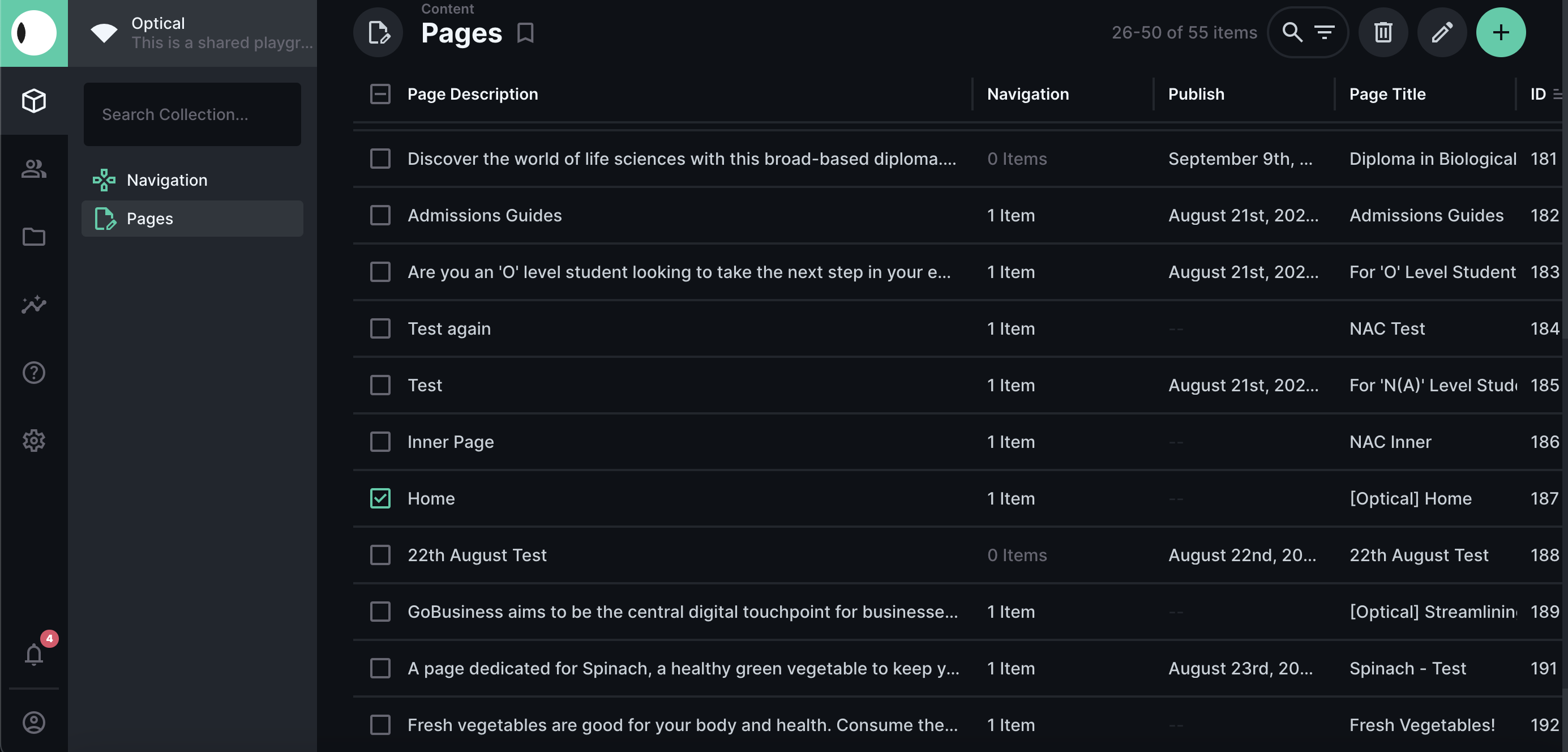
Task: Toggle the select-all header checkbox
Action: [380, 94]
